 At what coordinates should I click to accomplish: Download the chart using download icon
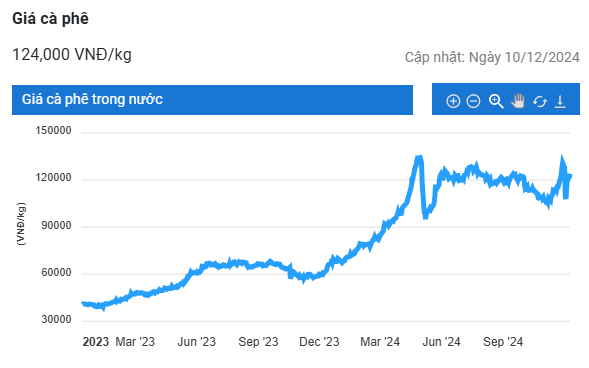pyautogui.click(x=560, y=101)
